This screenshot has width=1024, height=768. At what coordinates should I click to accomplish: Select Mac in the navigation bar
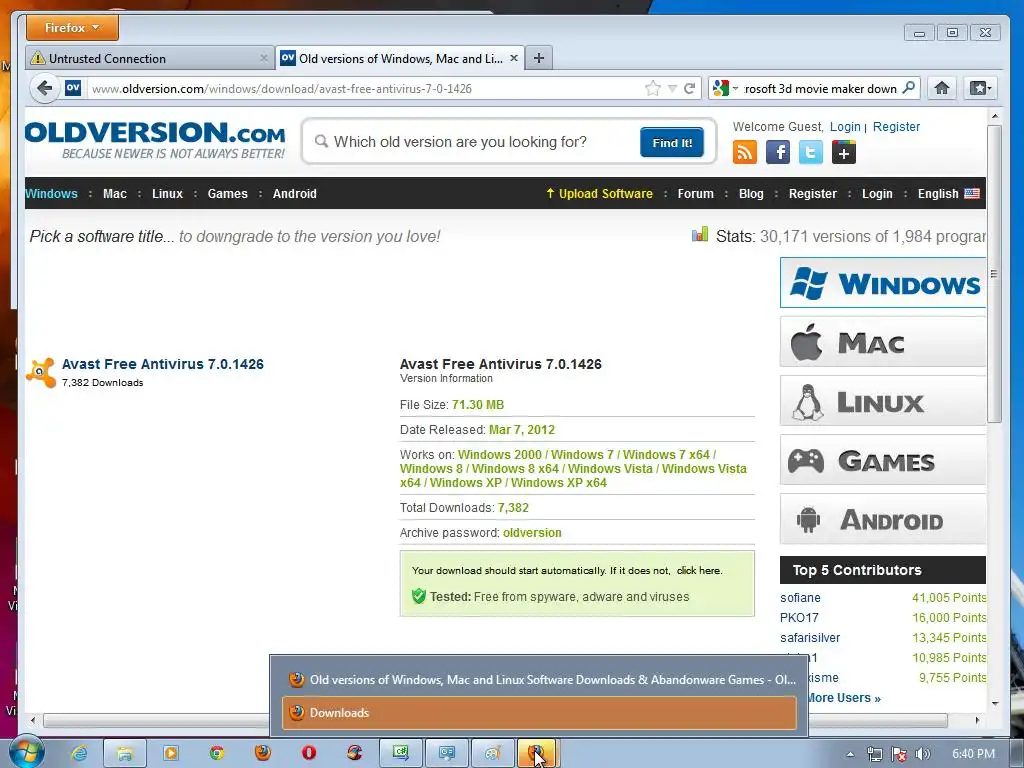point(115,193)
